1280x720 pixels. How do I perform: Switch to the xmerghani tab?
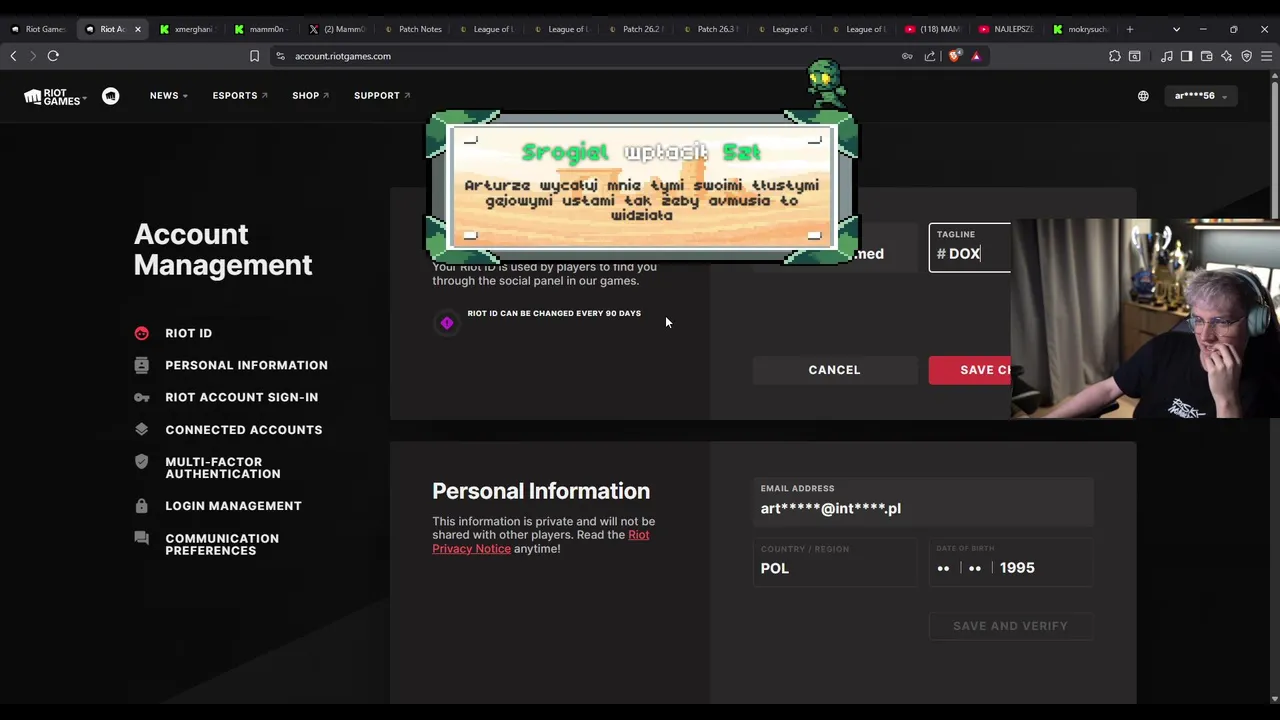click(x=186, y=29)
